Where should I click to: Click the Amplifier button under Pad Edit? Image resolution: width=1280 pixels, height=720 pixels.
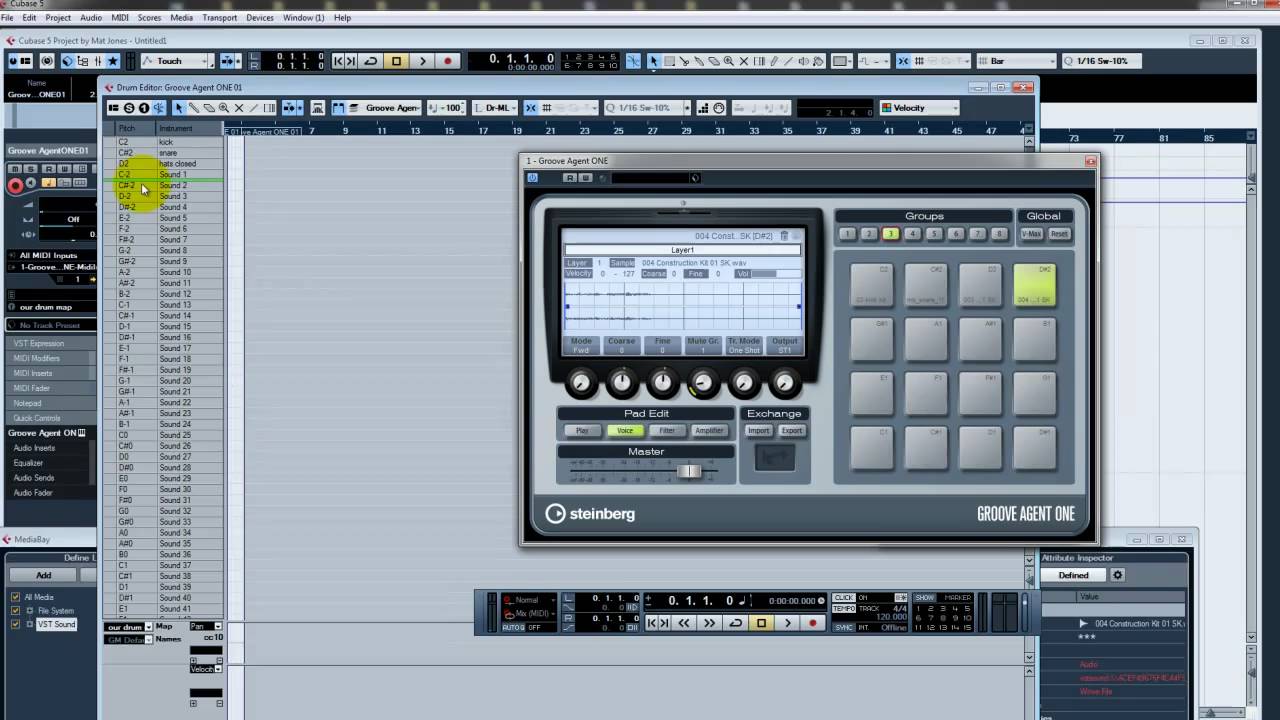(x=709, y=431)
